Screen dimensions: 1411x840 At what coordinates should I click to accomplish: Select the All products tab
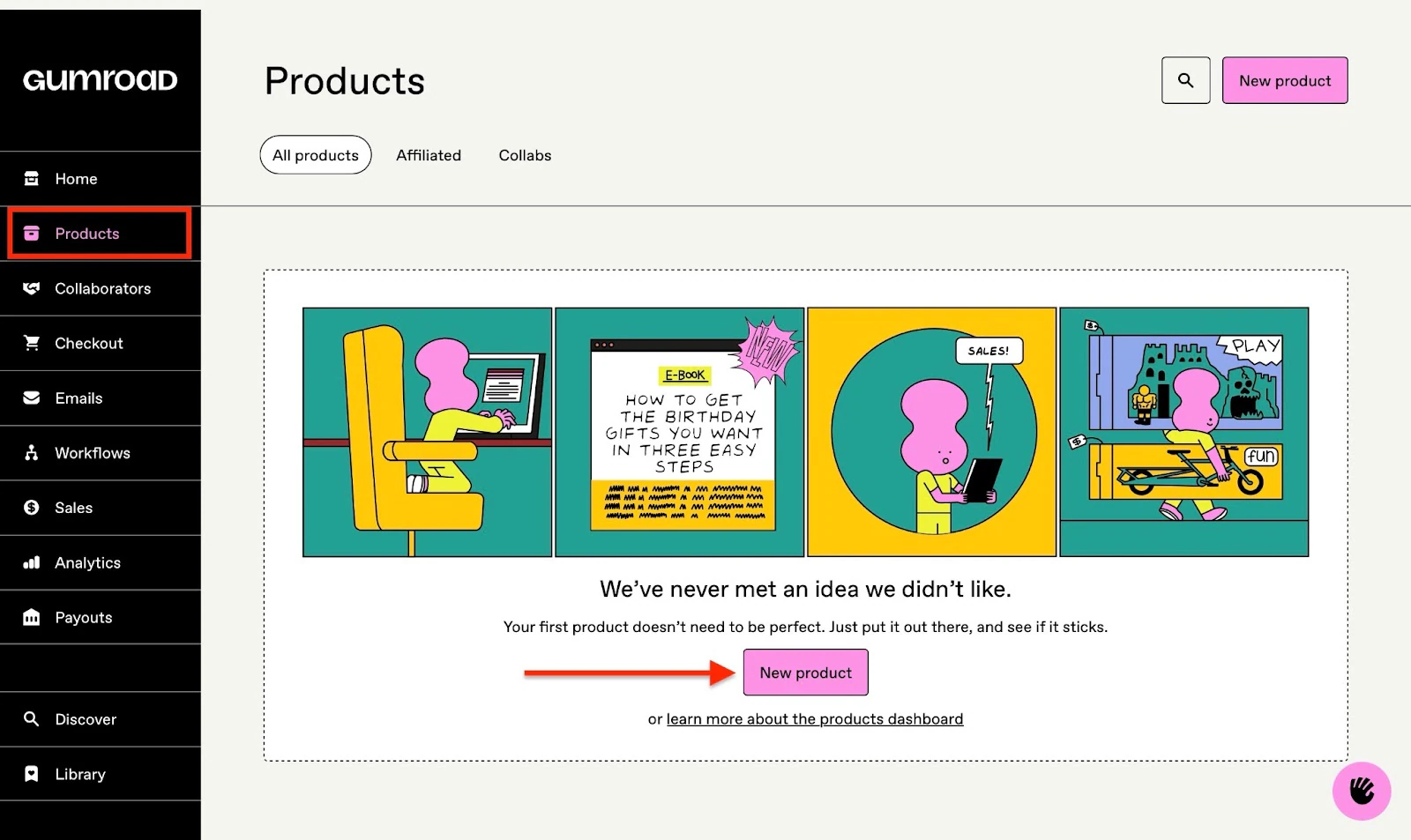(x=316, y=155)
